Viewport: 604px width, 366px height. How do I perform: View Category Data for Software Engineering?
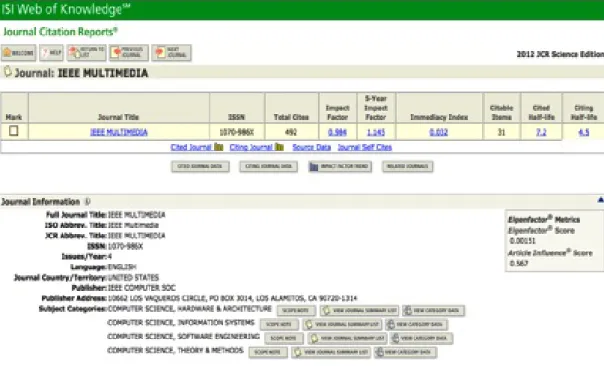point(421,338)
